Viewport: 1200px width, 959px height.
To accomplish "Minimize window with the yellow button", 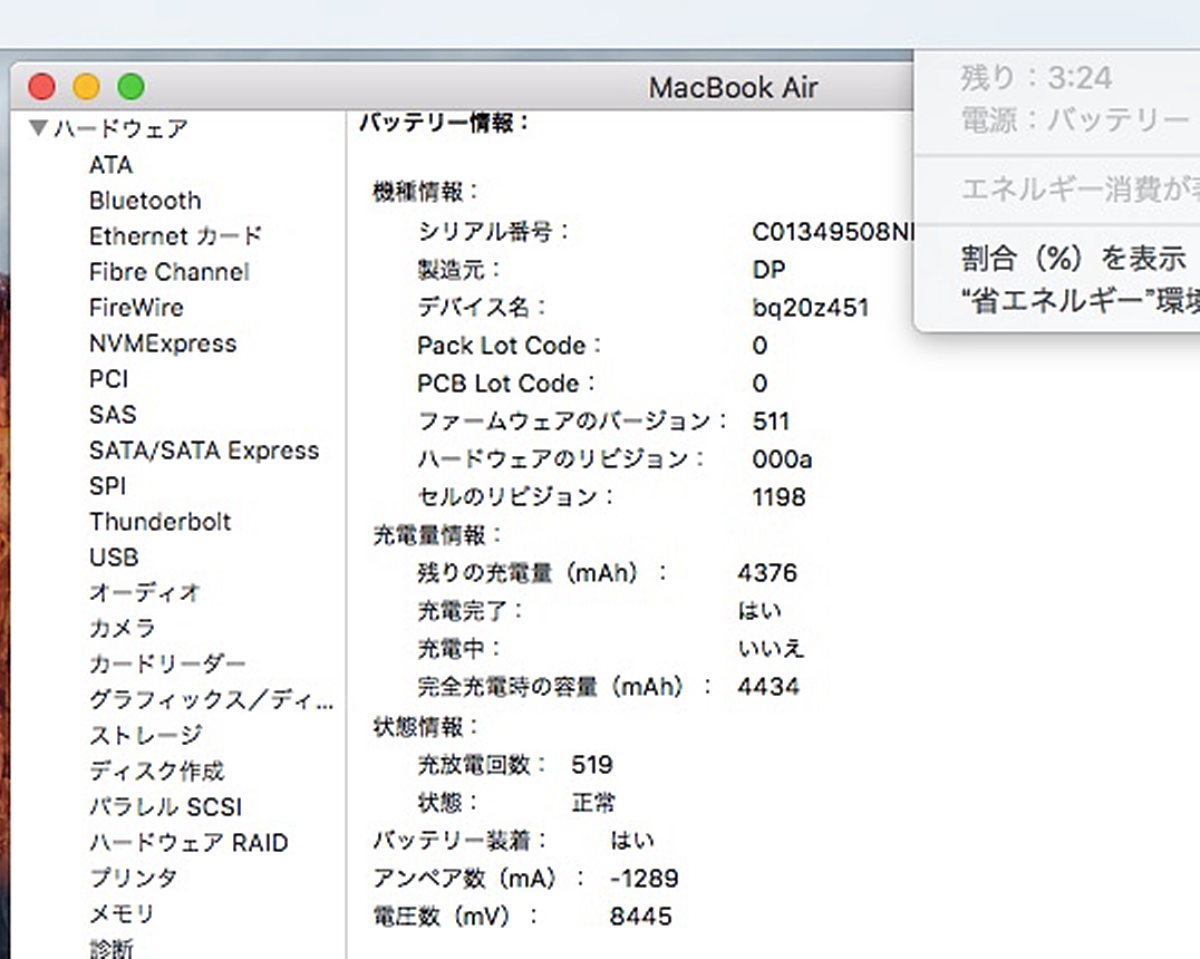I will pyautogui.click(x=87, y=87).
